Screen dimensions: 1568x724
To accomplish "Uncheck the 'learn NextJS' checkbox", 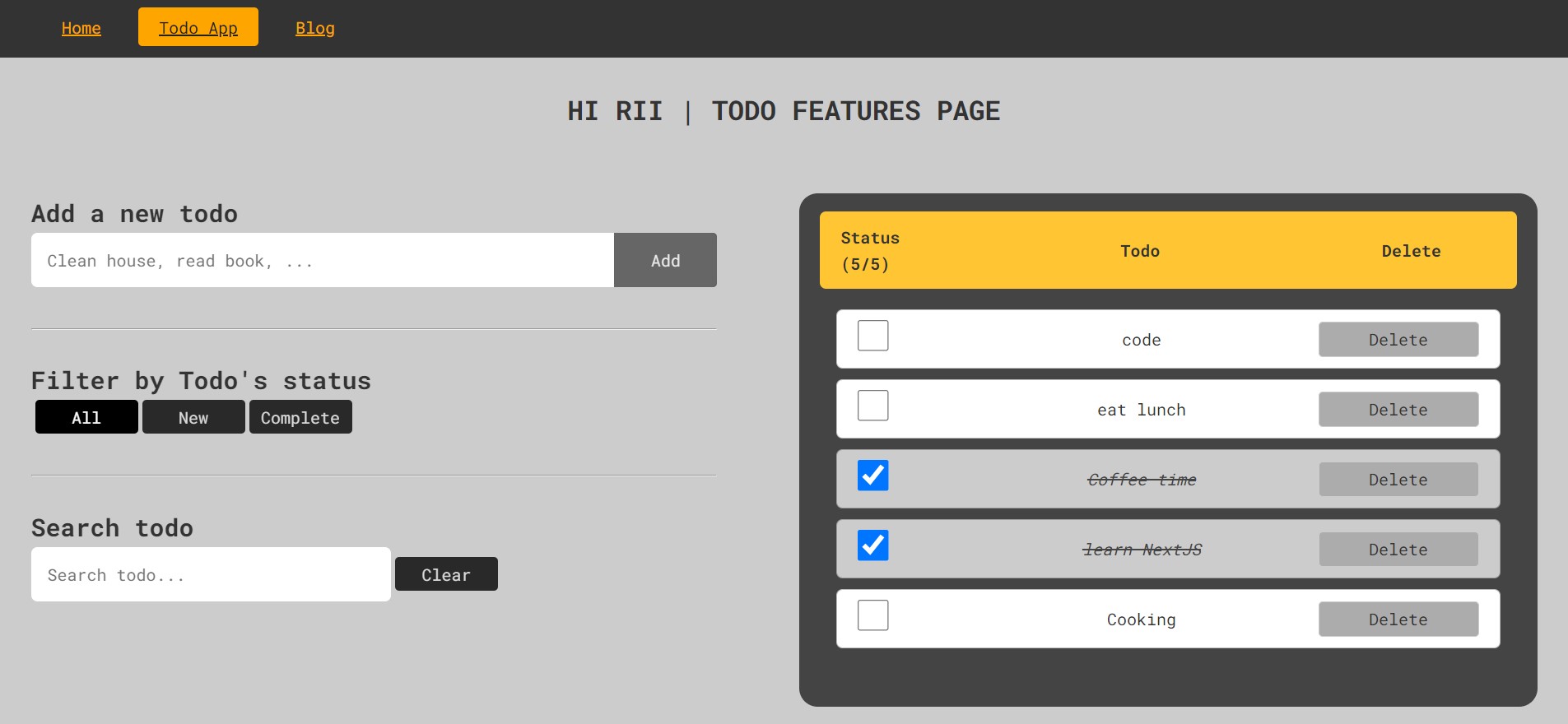I will pos(872,545).
